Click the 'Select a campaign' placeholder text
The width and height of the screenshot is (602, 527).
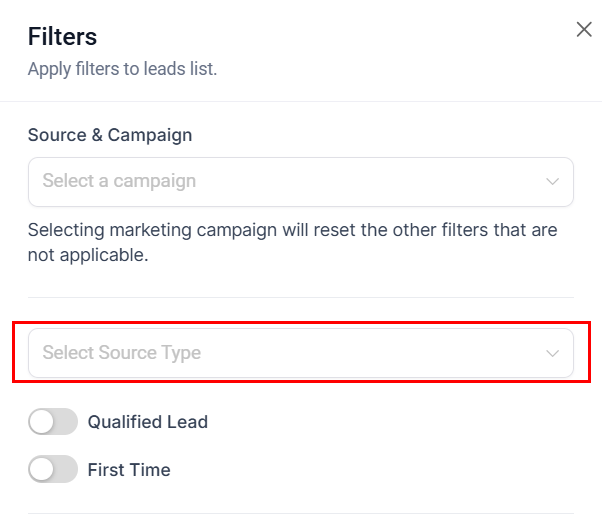[119, 182]
